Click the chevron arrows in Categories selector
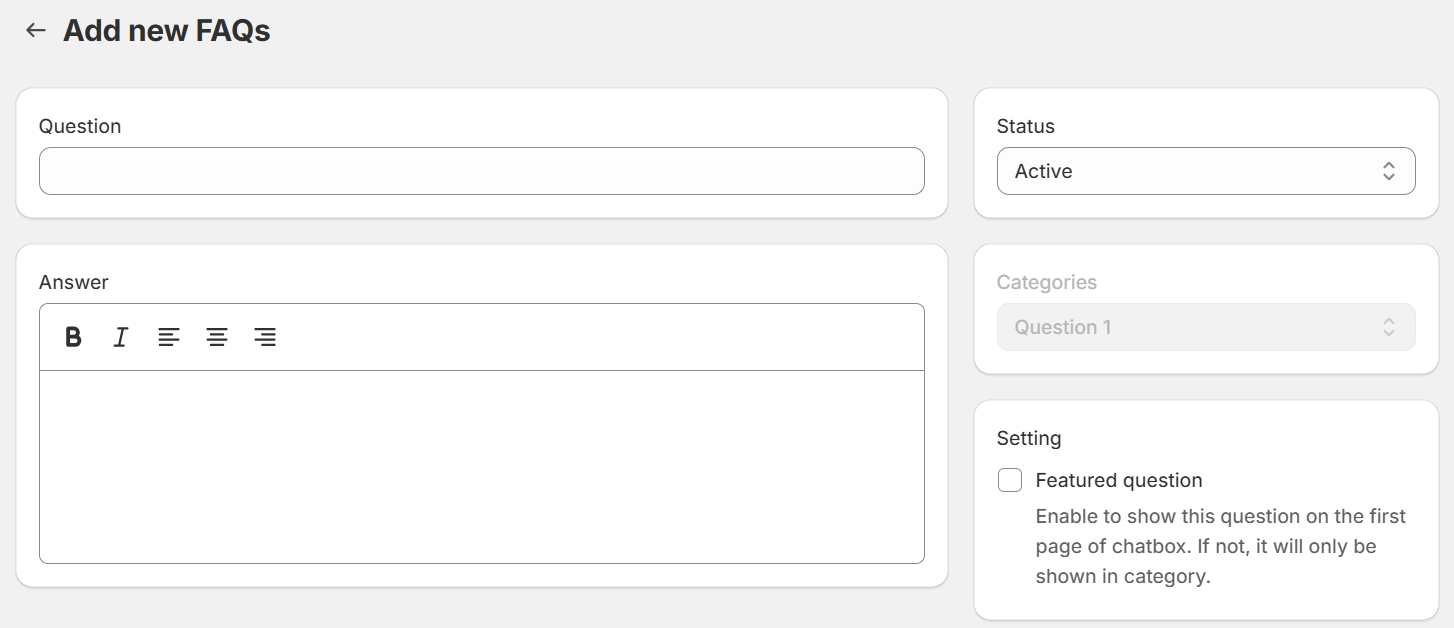This screenshot has width=1454, height=628. click(1388, 327)
